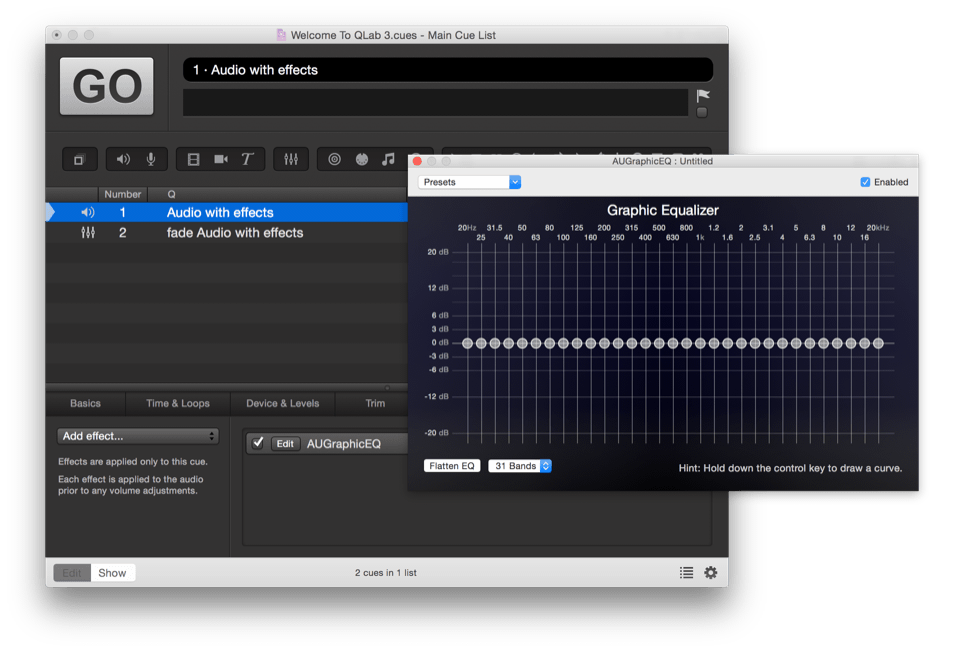
Task: Add an Audio cue from toolbar
Action: click(x=123, y=159)
